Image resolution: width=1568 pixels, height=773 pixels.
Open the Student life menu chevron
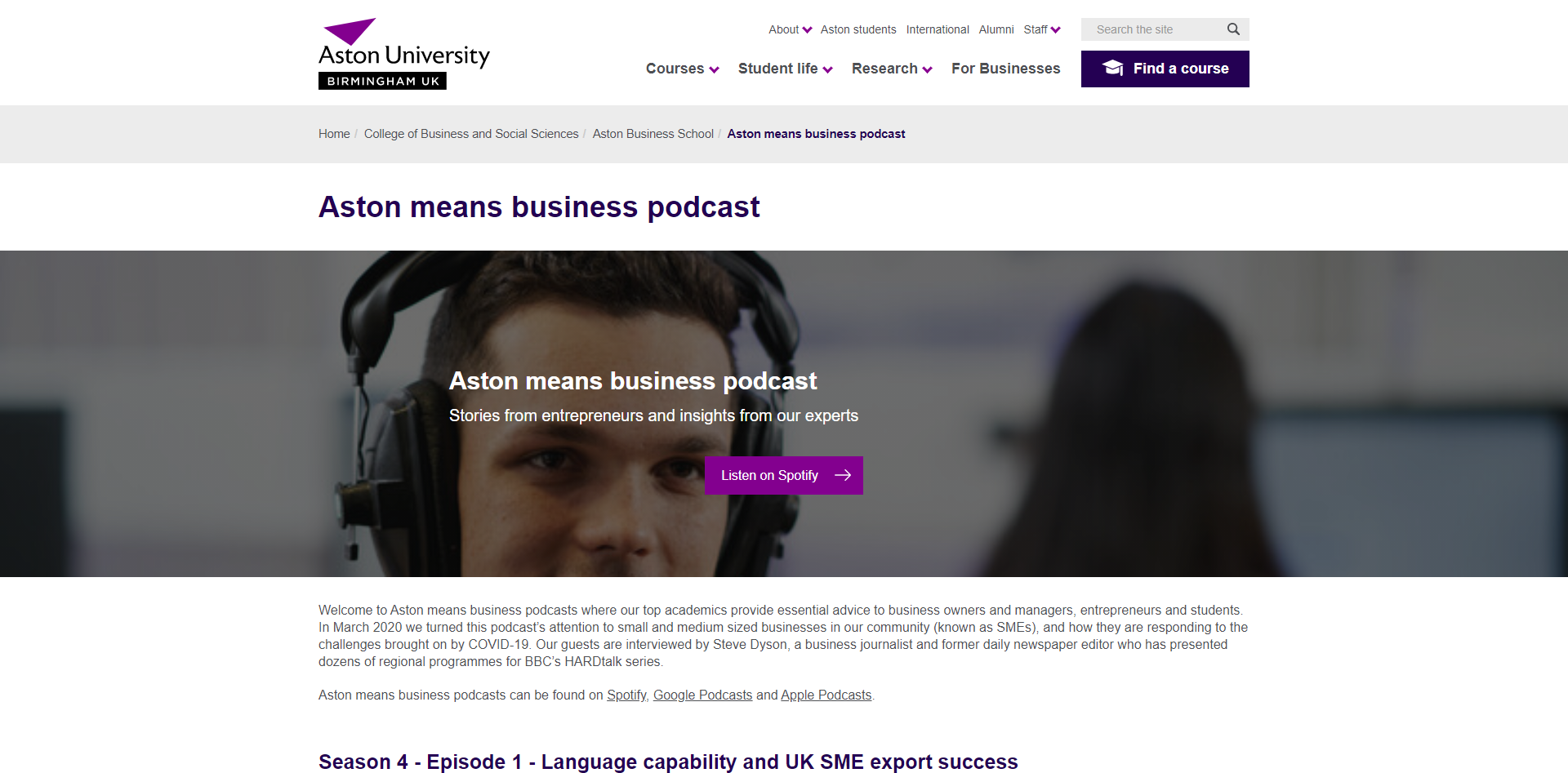827,70
